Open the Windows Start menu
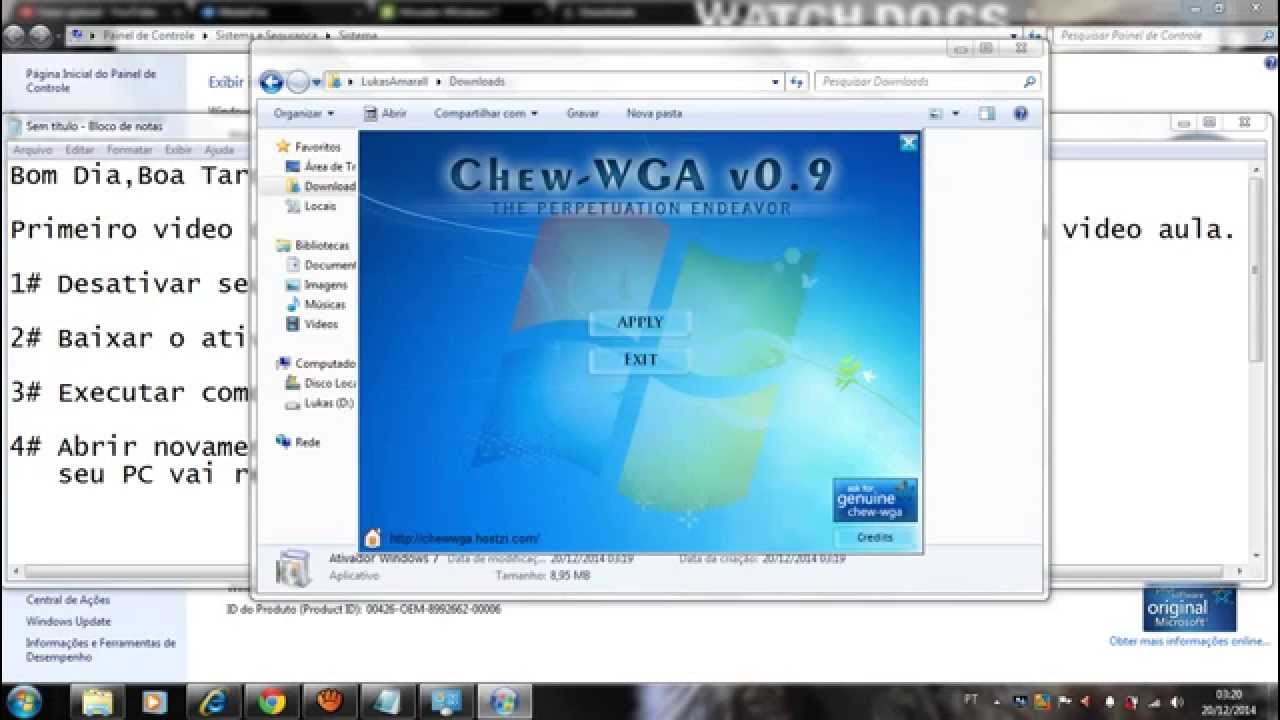The image size is (1280, 720). click(25, 701)
